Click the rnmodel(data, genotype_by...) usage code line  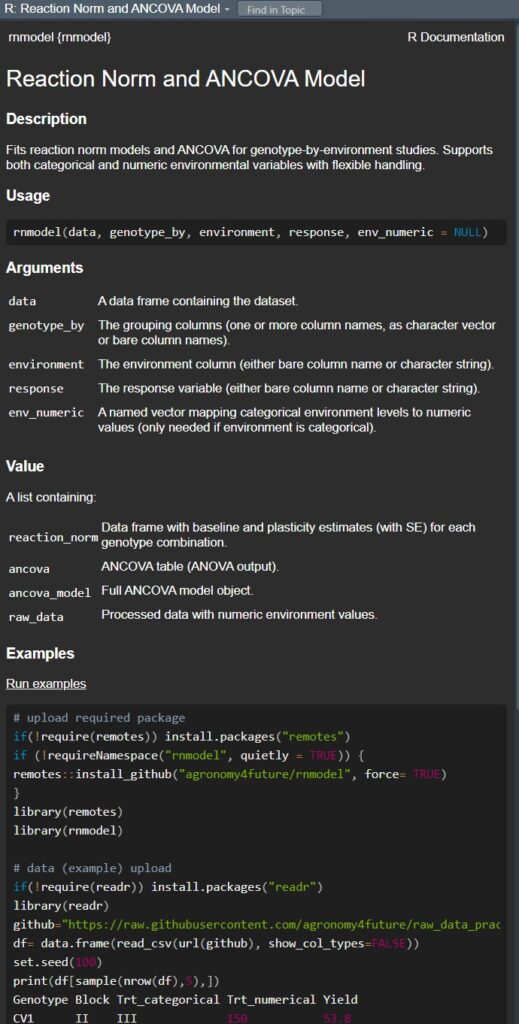[251, 232]
